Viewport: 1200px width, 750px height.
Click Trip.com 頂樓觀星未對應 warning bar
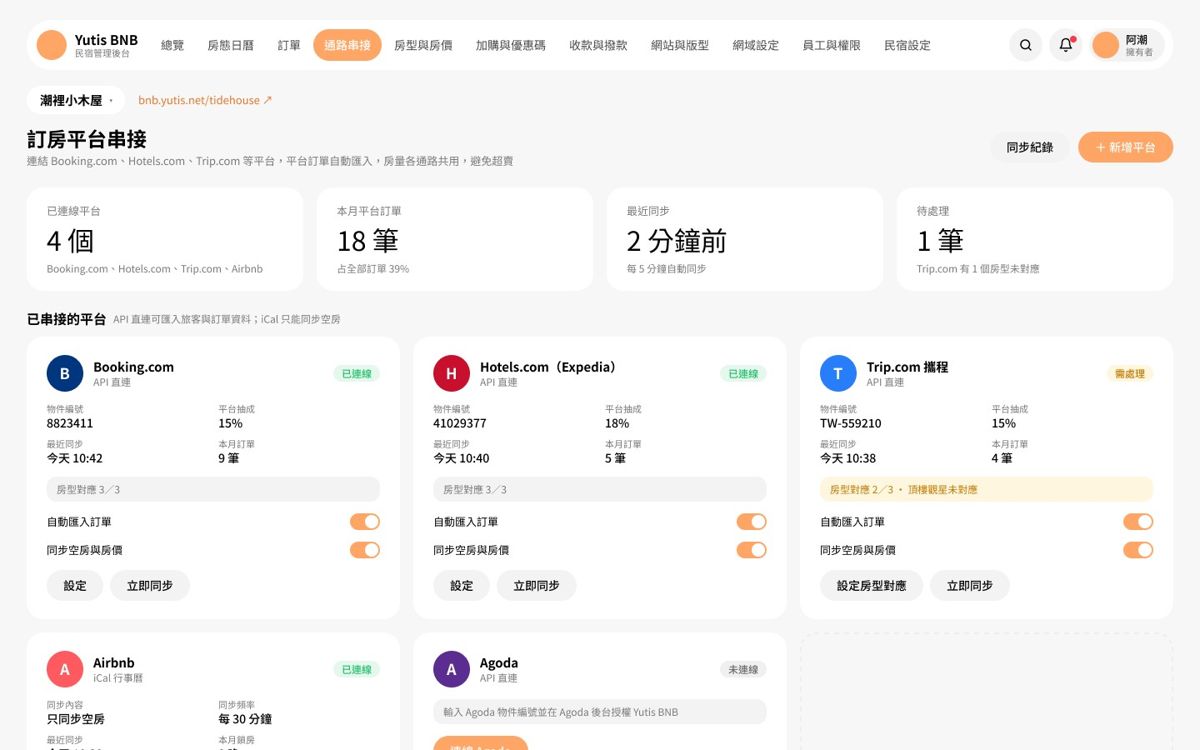[x=986, y=489]
